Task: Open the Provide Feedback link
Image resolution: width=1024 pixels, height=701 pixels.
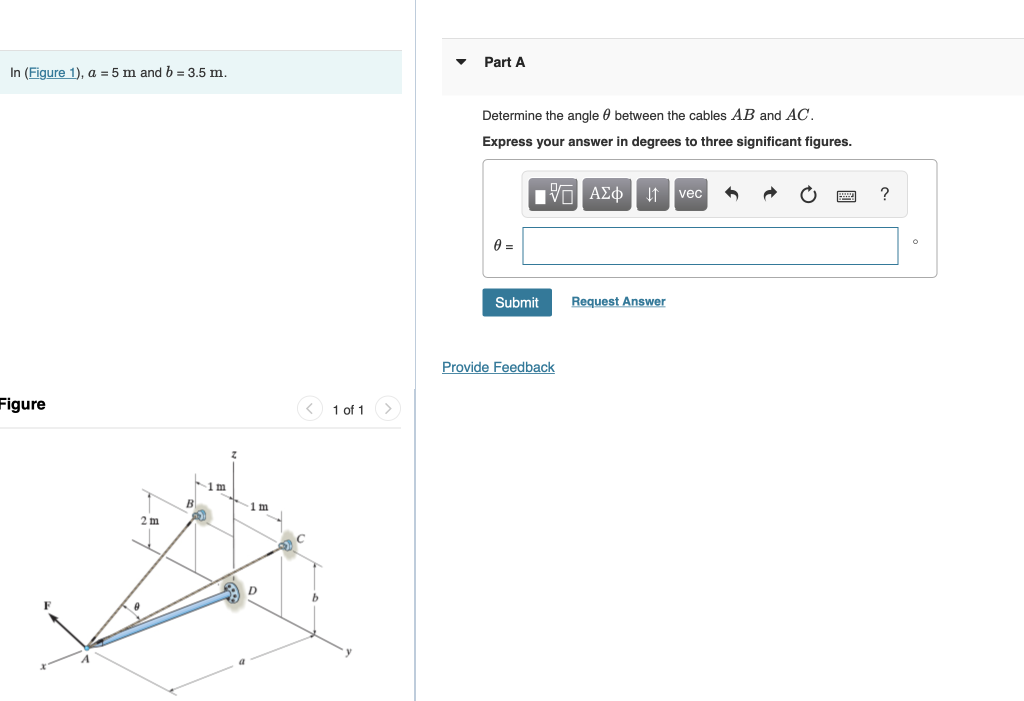Action: (x=498, y=367)
